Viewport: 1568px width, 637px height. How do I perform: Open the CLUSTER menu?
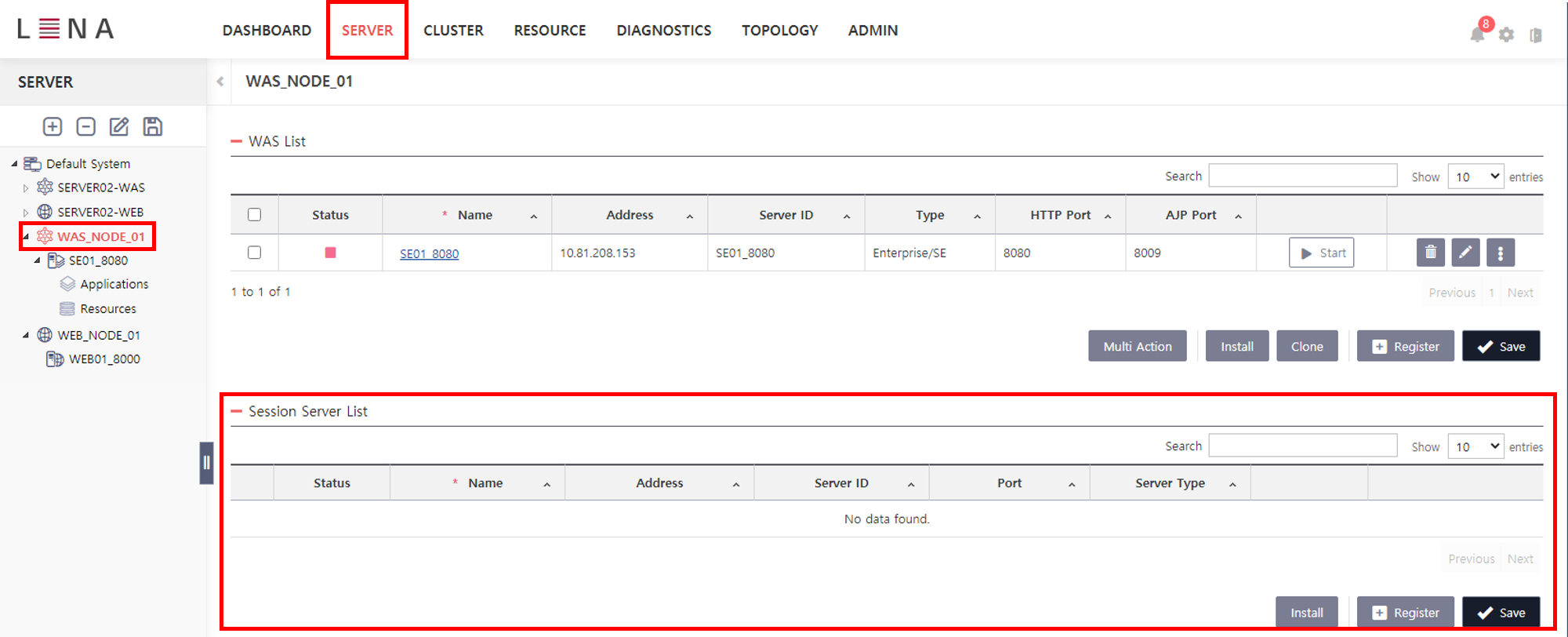453,31
